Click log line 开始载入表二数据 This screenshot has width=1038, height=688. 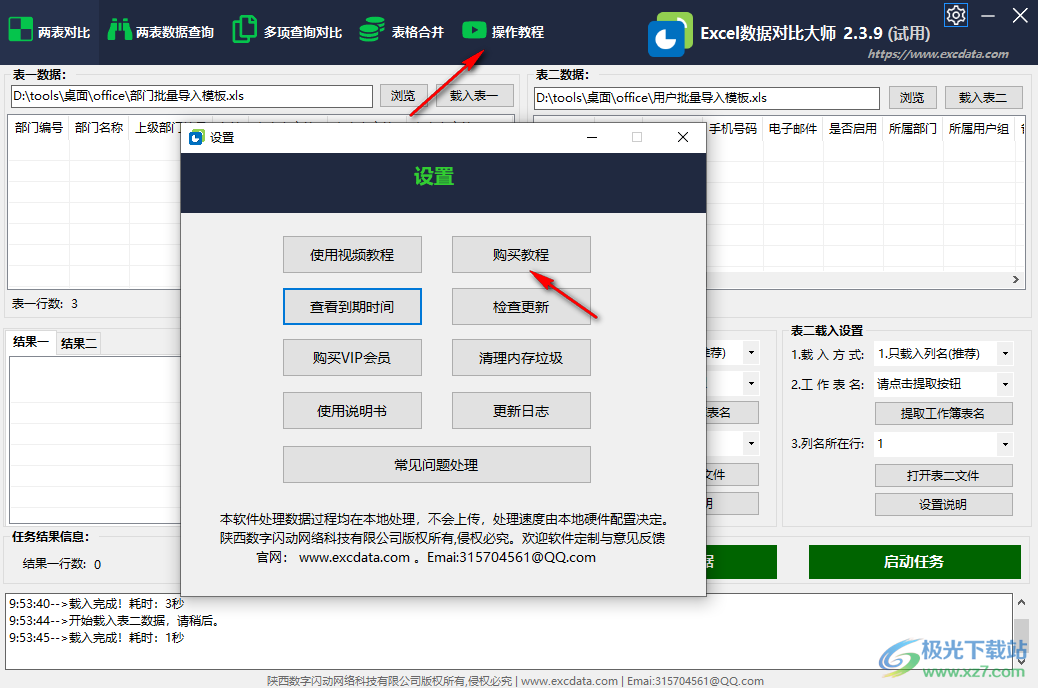point(115,620)
